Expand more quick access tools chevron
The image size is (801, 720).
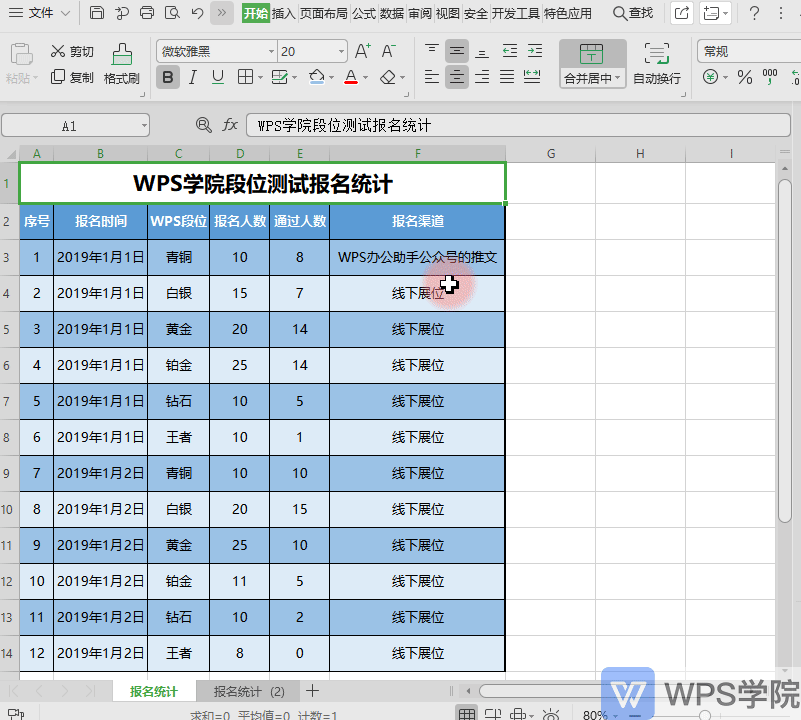click(x=222, y=13)
